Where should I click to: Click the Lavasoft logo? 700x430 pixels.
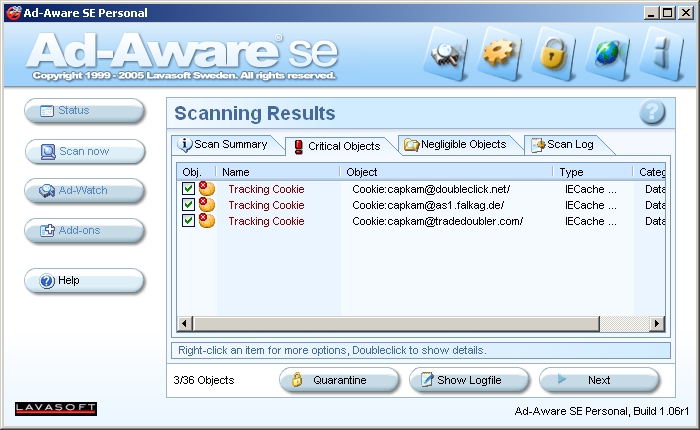point(56,409)
